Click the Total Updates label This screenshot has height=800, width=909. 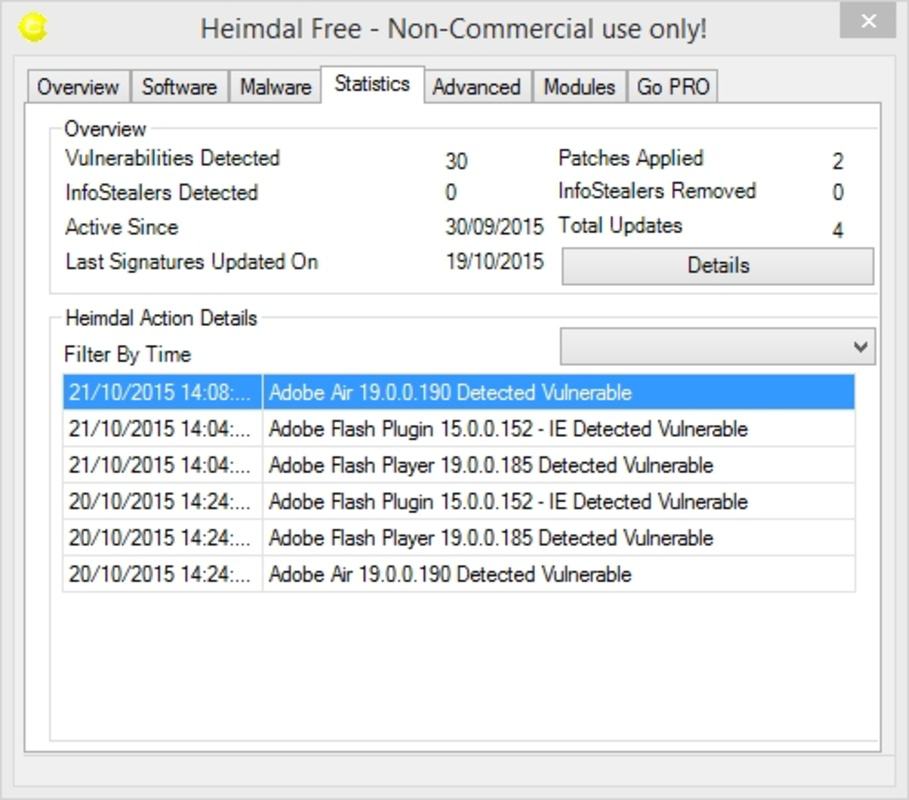tap(620, 226)
